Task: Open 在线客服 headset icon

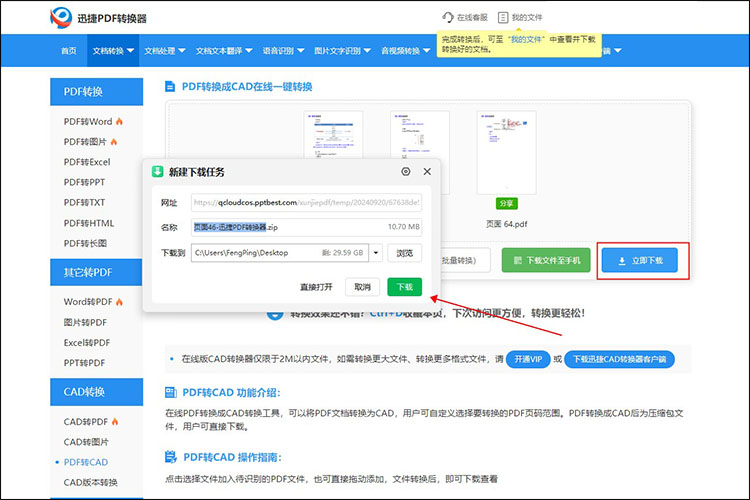Action: point(447,17)
